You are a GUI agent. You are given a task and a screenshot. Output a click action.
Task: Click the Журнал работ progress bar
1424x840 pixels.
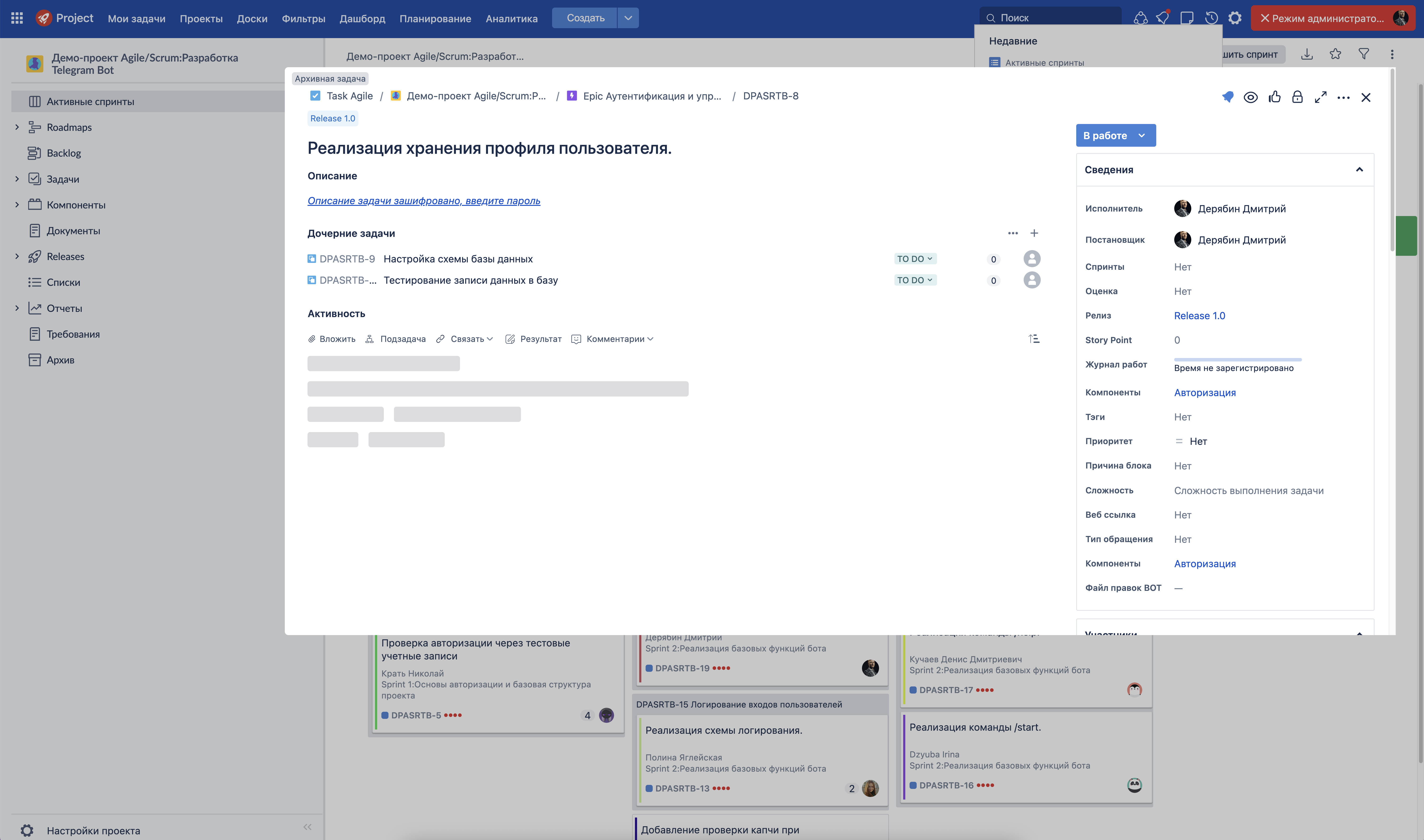pyautogui.click(x=1238, y=359)
